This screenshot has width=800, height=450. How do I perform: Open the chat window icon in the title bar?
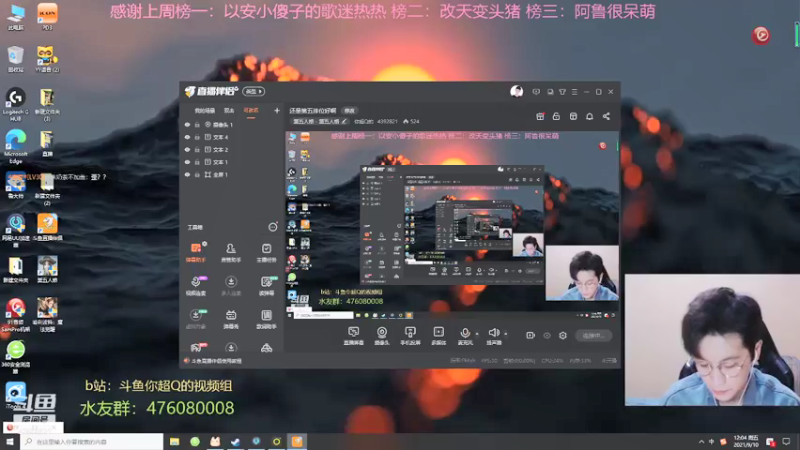(549, 92)
